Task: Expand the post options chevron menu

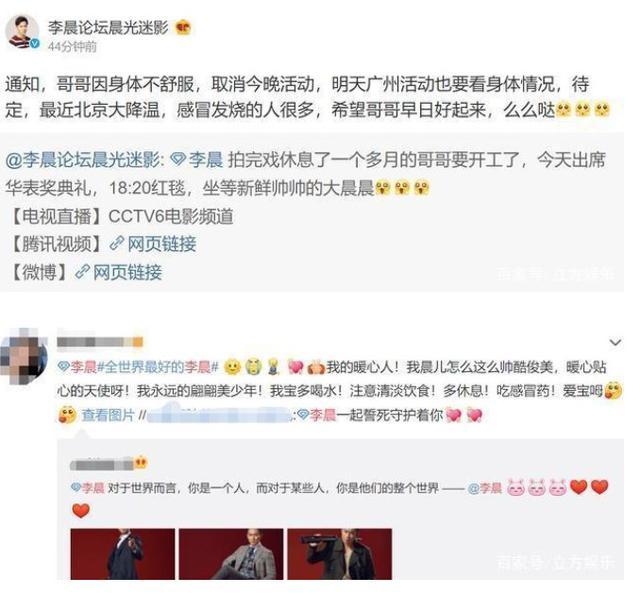Action: pyautogui.click(x=615, y=342)
